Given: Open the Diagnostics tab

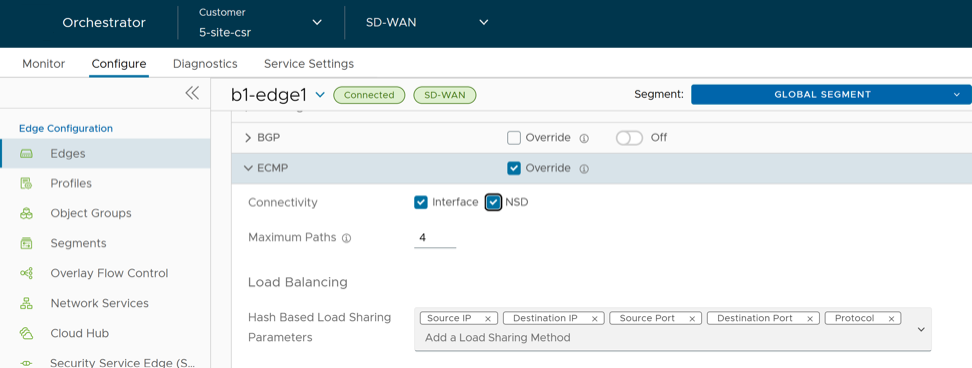Looking at the screenshot, I should coord(205,63).
